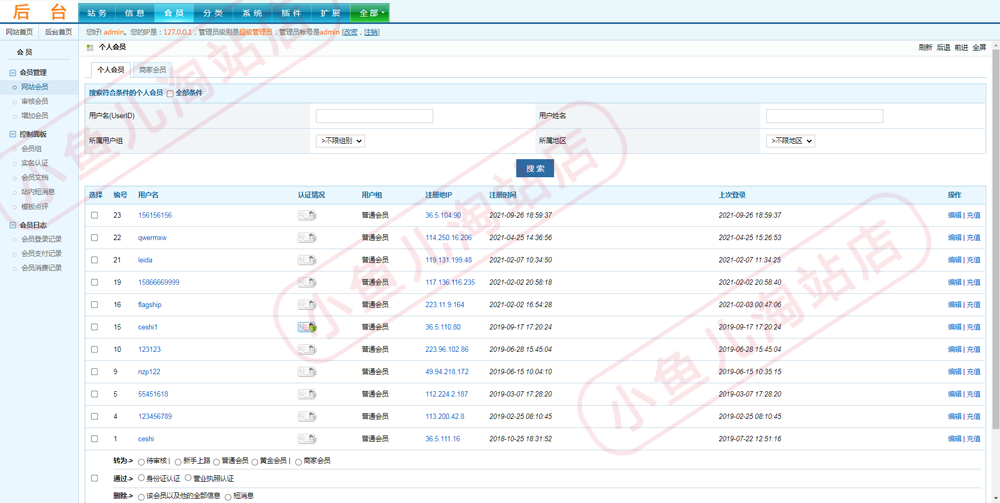Collapse the 会员管理 sidebar section
This screenshot has width=1000, height=503.
point(13,73)
